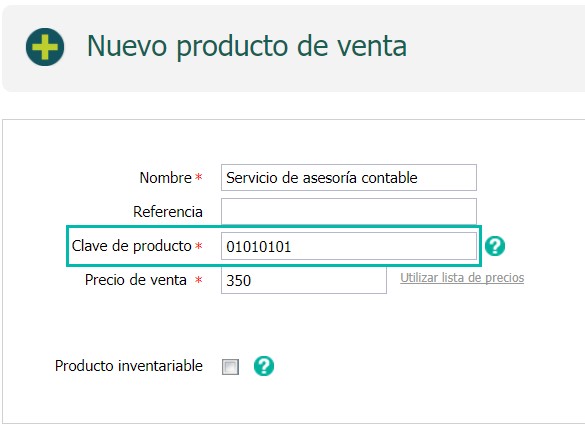Image resolution: width=585 pixels, height=427 pixels.
Task: Click the Nuevo producto de venta heading
Action: tap(247, 46)
